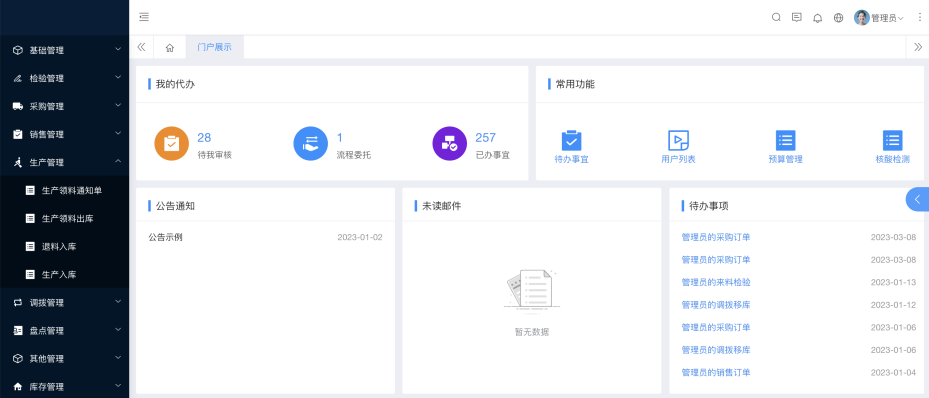Go to home tab house icon
929x398 pixels.
(x=169, y=47)
